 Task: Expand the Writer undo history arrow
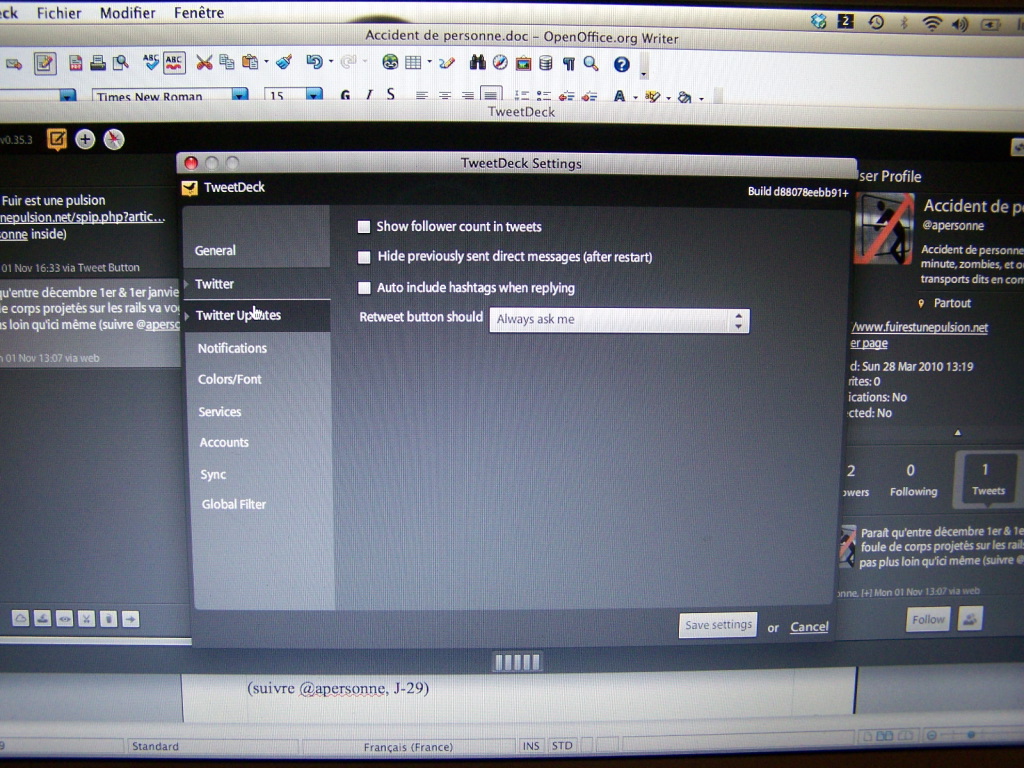click(x=331, y=62)
